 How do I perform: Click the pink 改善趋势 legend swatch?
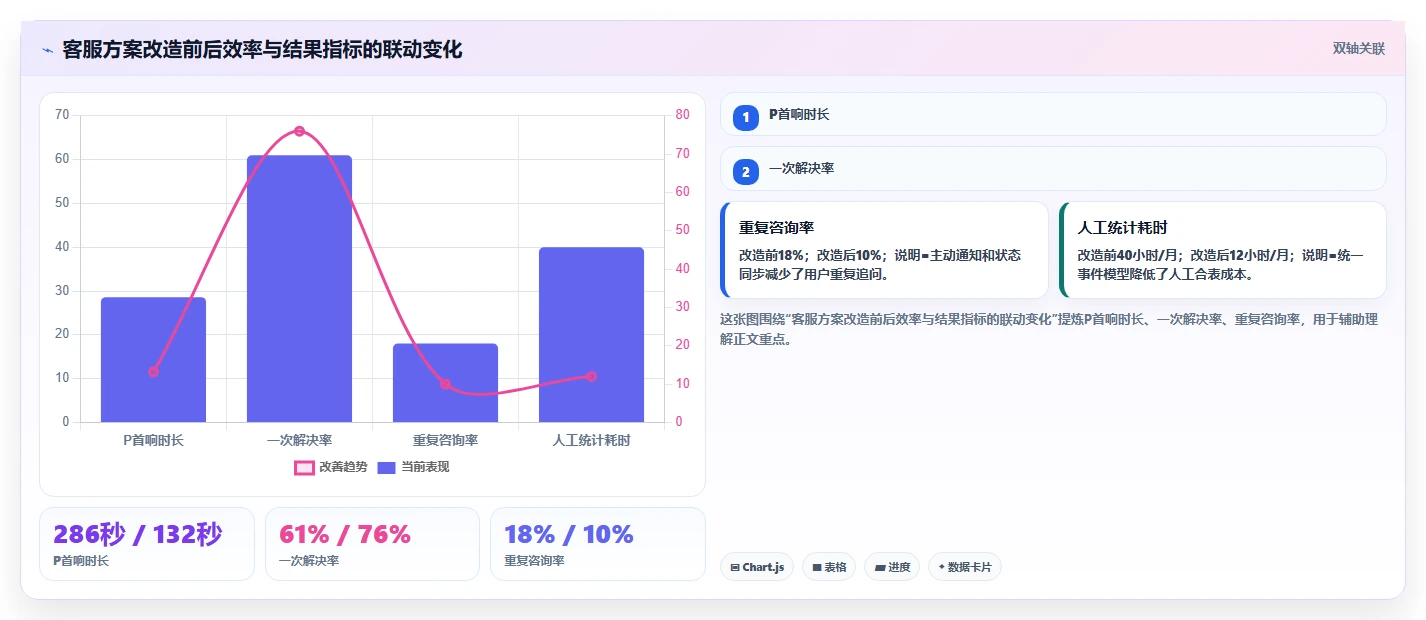point(304,468)
